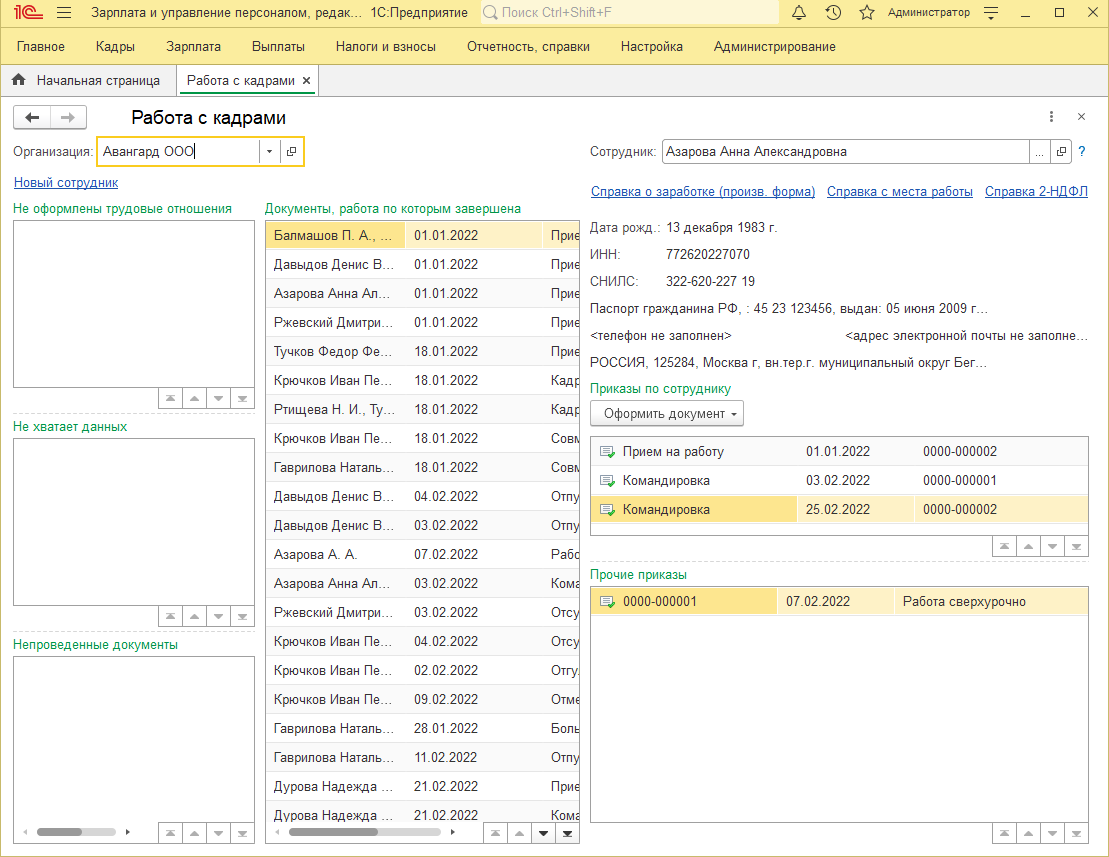Open the Отчетность, справки menu

click(x=528, y=47)
